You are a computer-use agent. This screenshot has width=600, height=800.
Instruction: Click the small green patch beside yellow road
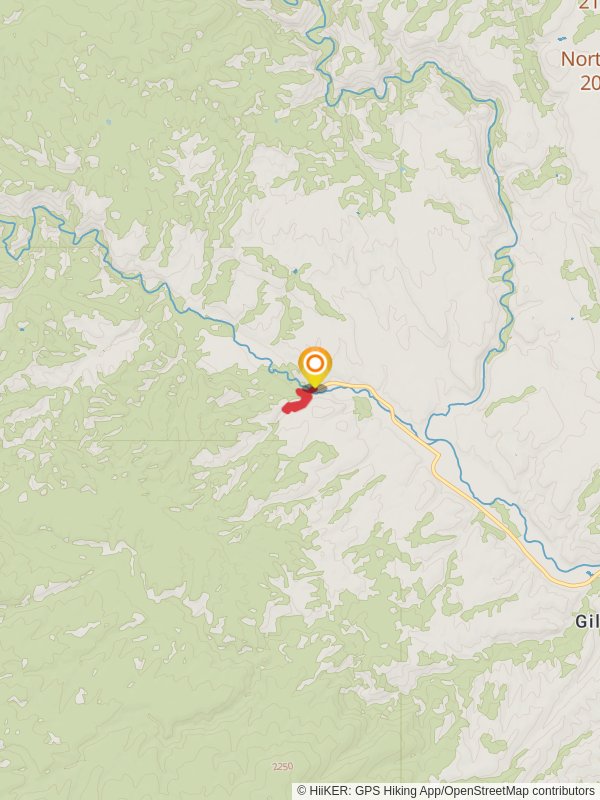pos(363,407)
